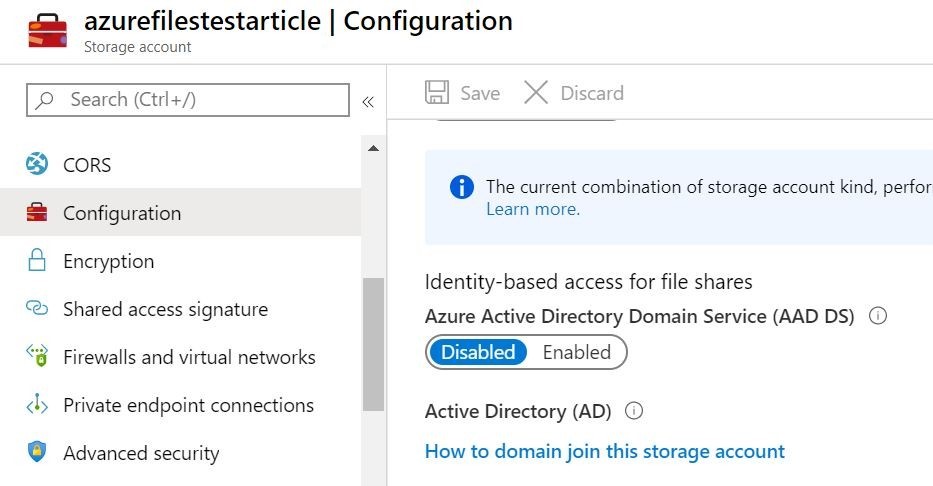Focus the Search (Ctrl+/) field
This screenshot has width=933, height=486.
pyautogui.click(x=188, y=100)
